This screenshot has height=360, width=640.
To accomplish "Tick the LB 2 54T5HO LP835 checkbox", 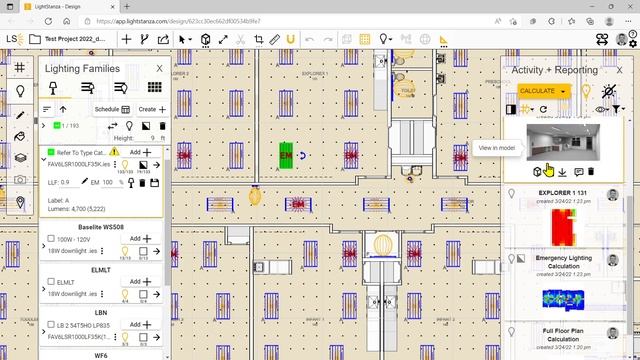I will point(51,324).
